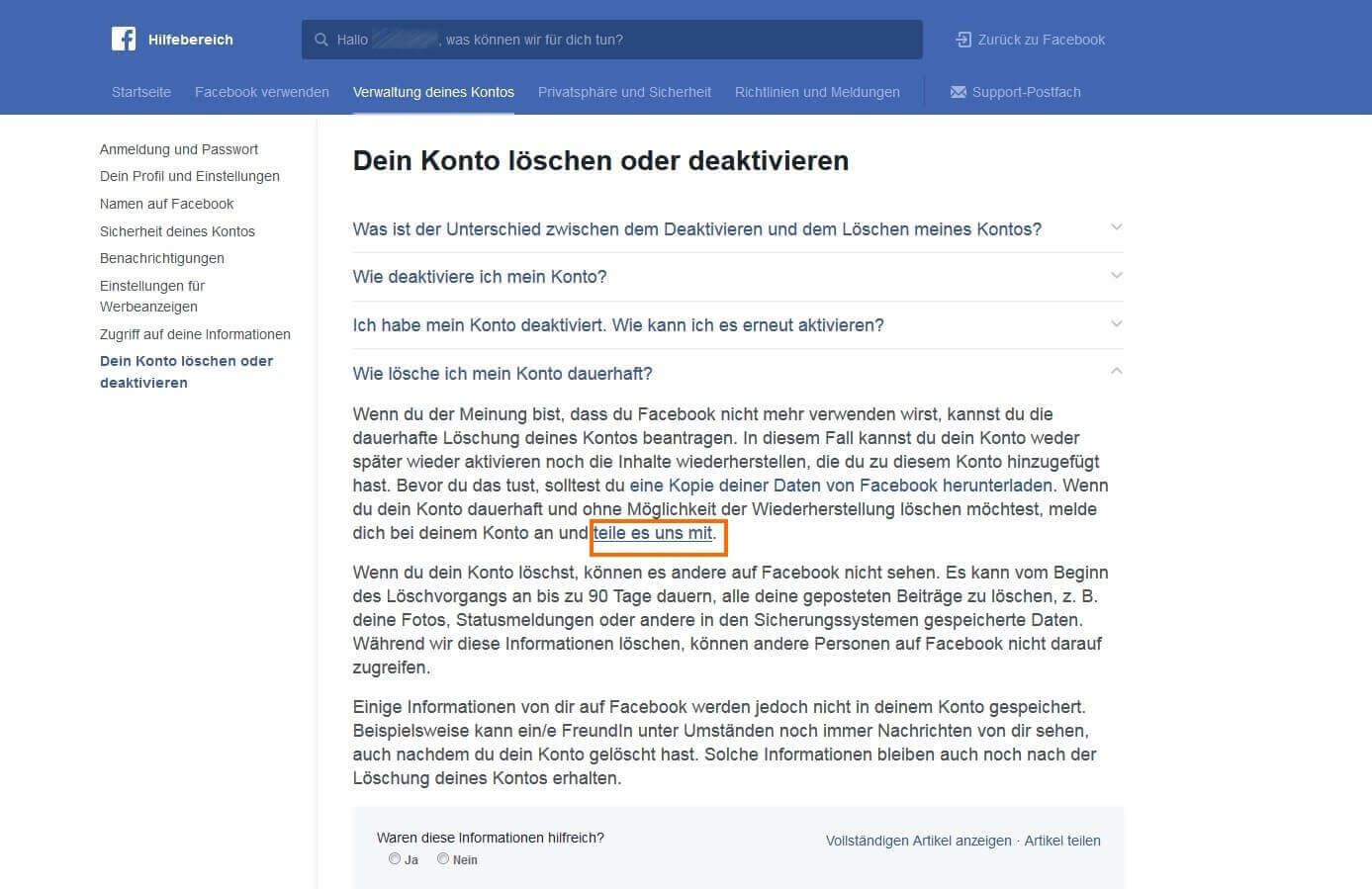Click the Hilfebereich title link
Viewport: 1372px width, 889px height.
[191, 40]
